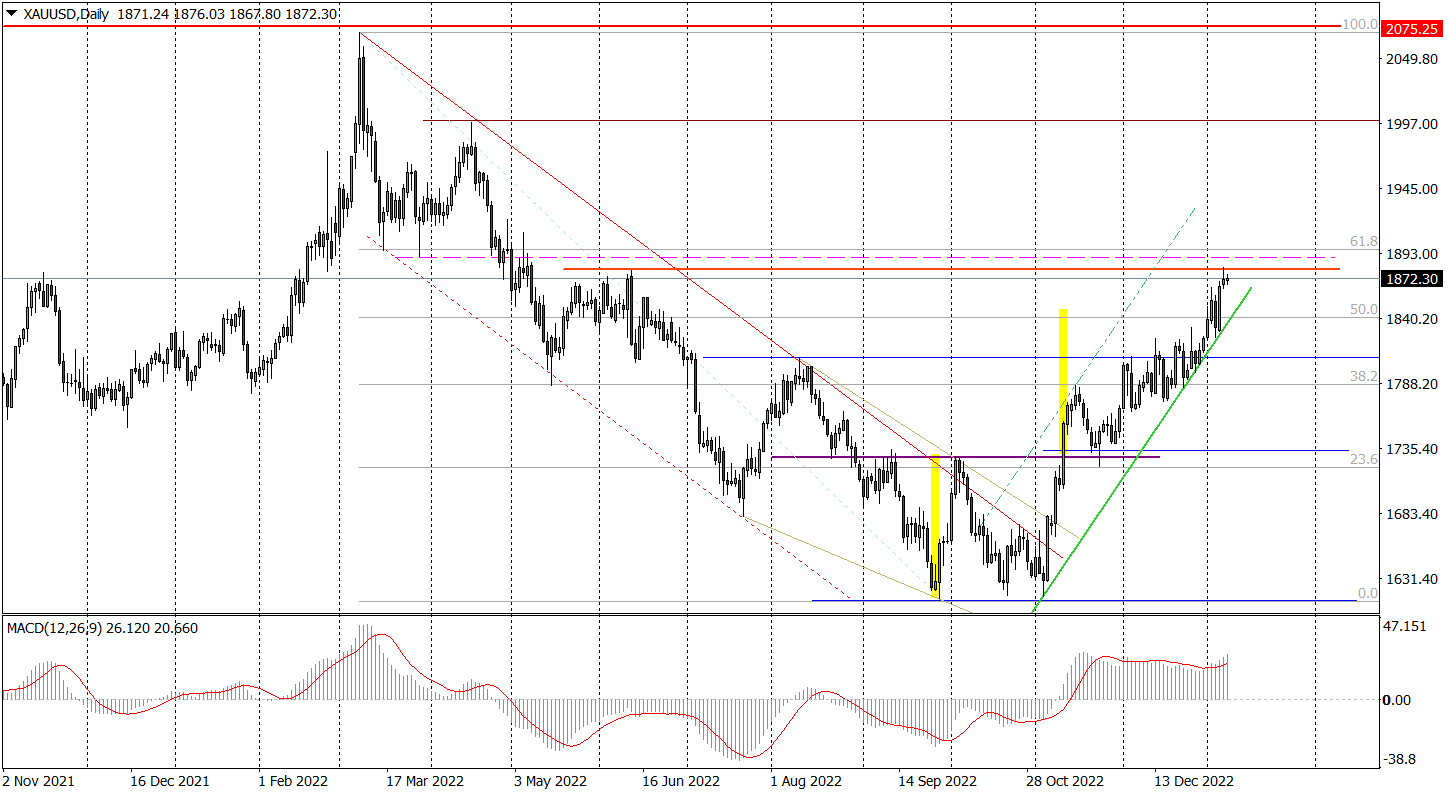The image size is (1451, 795).
Task: Click the 28 Oct 2022 date label
Action: pos(1065,780)
